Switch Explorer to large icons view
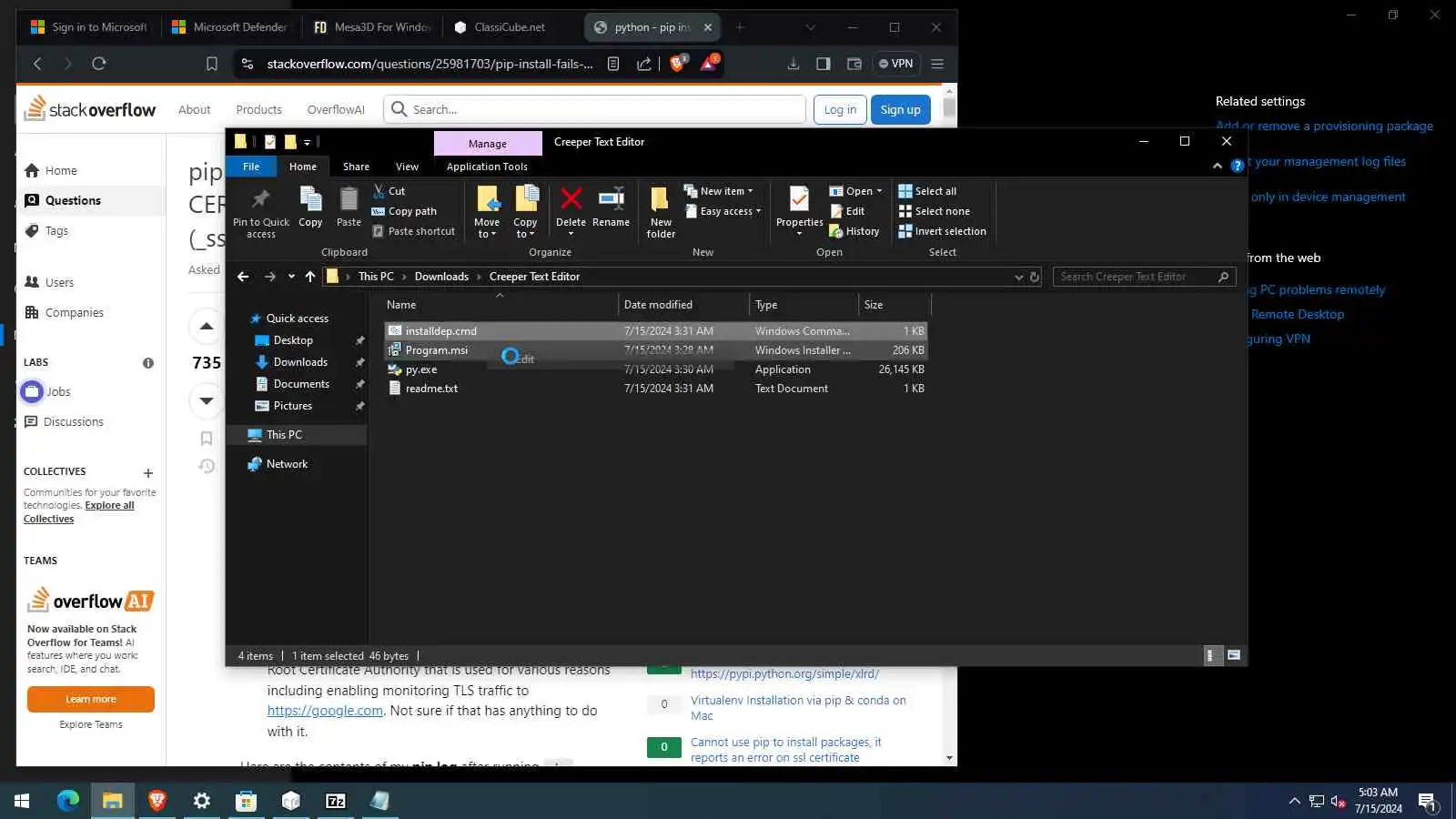This screenshot has width=1456, height=819. 1234,655
